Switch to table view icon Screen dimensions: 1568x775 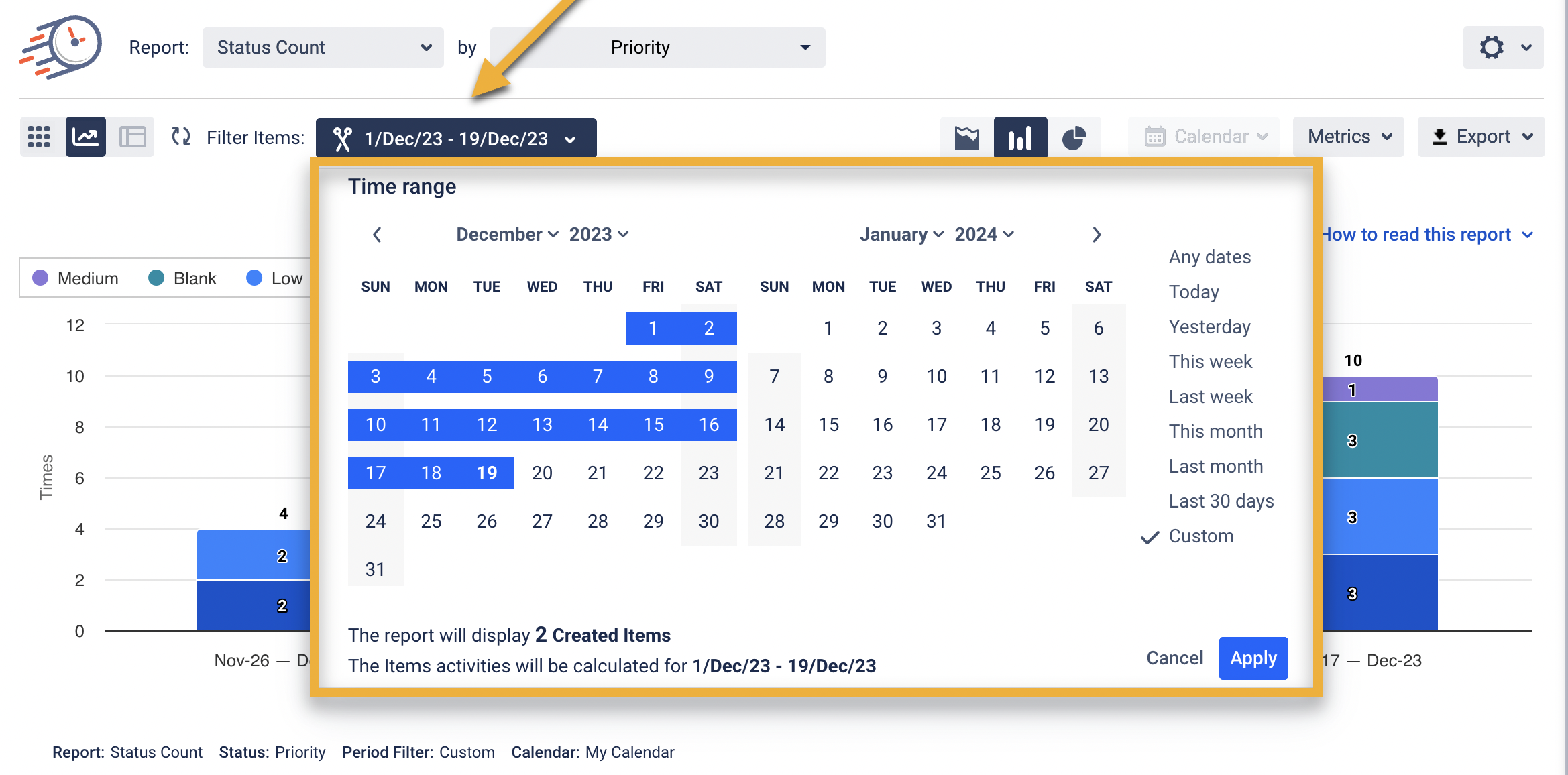132,137
